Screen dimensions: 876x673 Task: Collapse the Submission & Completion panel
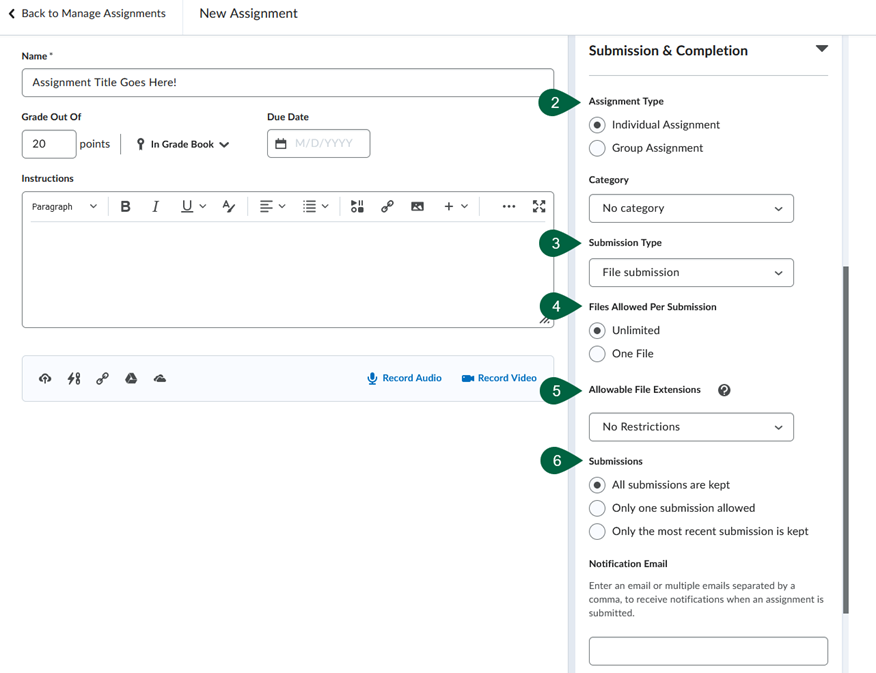click(822, 47)
